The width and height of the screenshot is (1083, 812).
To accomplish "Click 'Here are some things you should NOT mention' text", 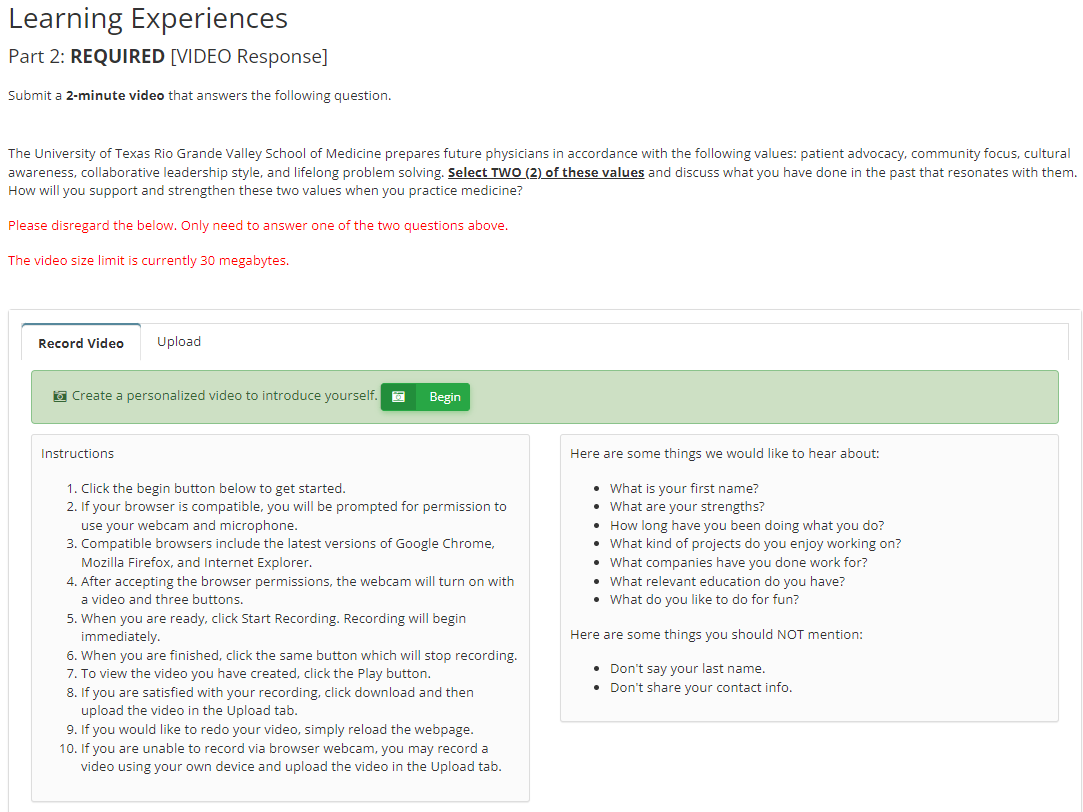I will pyautogui.click(x=716, y=635).
